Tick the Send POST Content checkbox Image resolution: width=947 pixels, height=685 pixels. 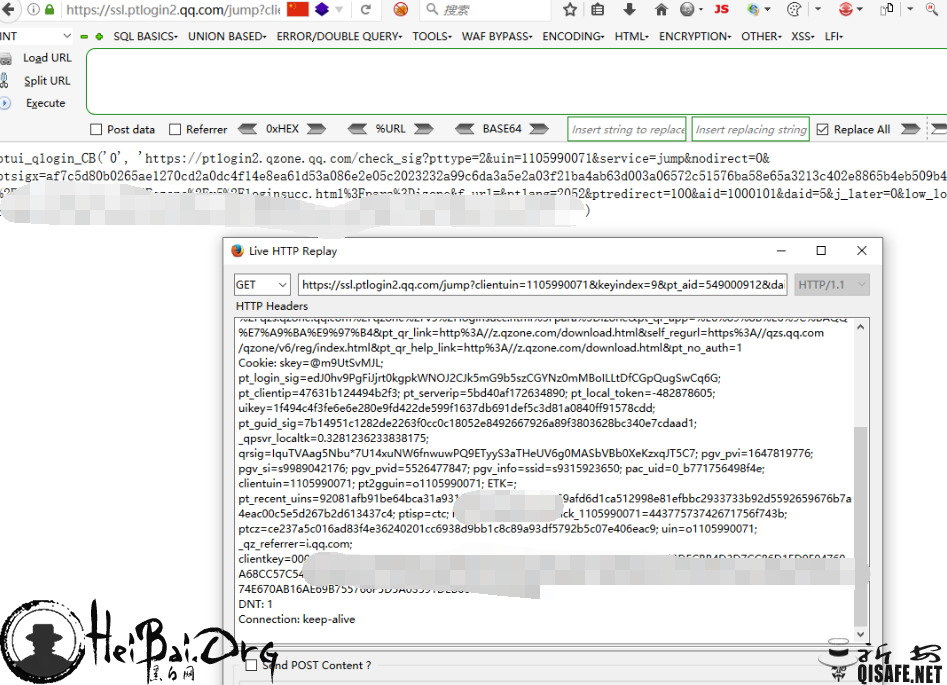pyautogui.click(x=251, y=665)
